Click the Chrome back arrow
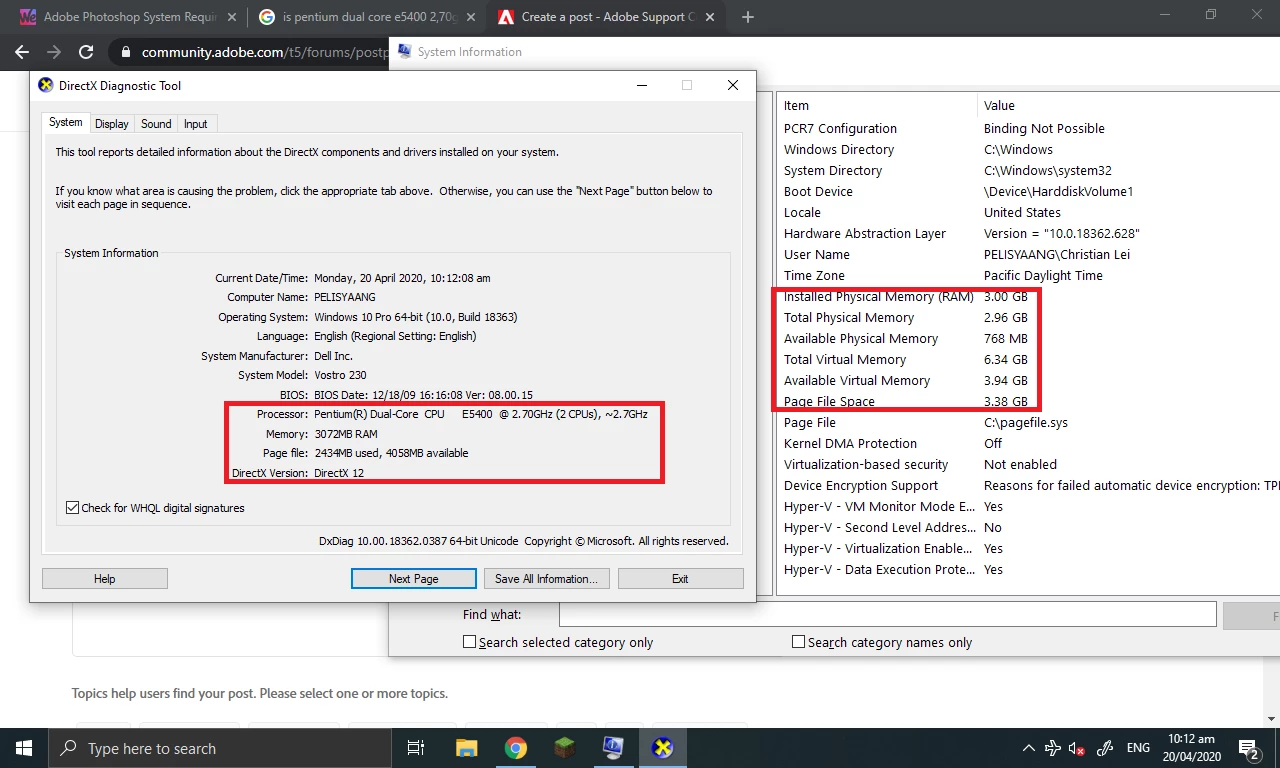The width and height of the screenshot is (1280, 768). (x=22, y=52)
